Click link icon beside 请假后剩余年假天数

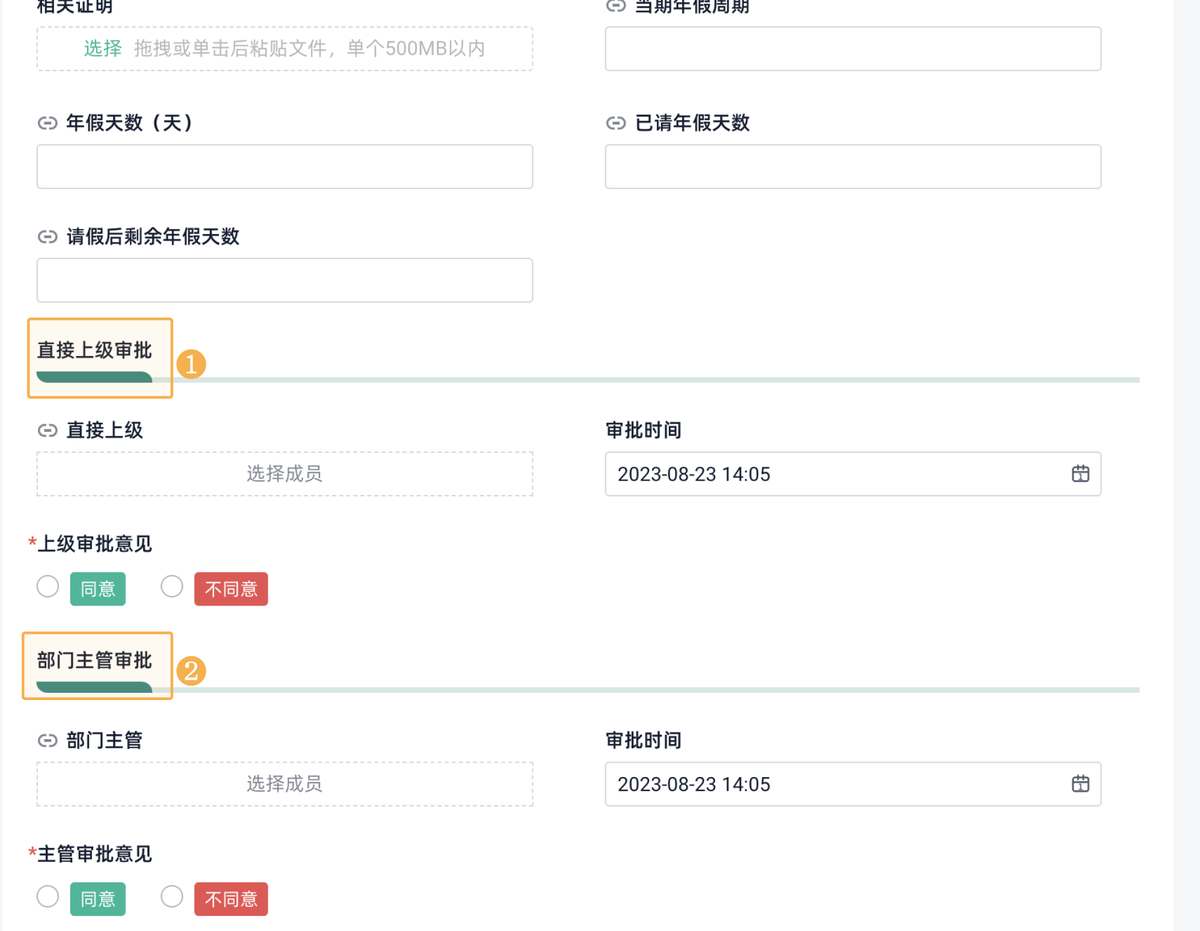[47, 237]
